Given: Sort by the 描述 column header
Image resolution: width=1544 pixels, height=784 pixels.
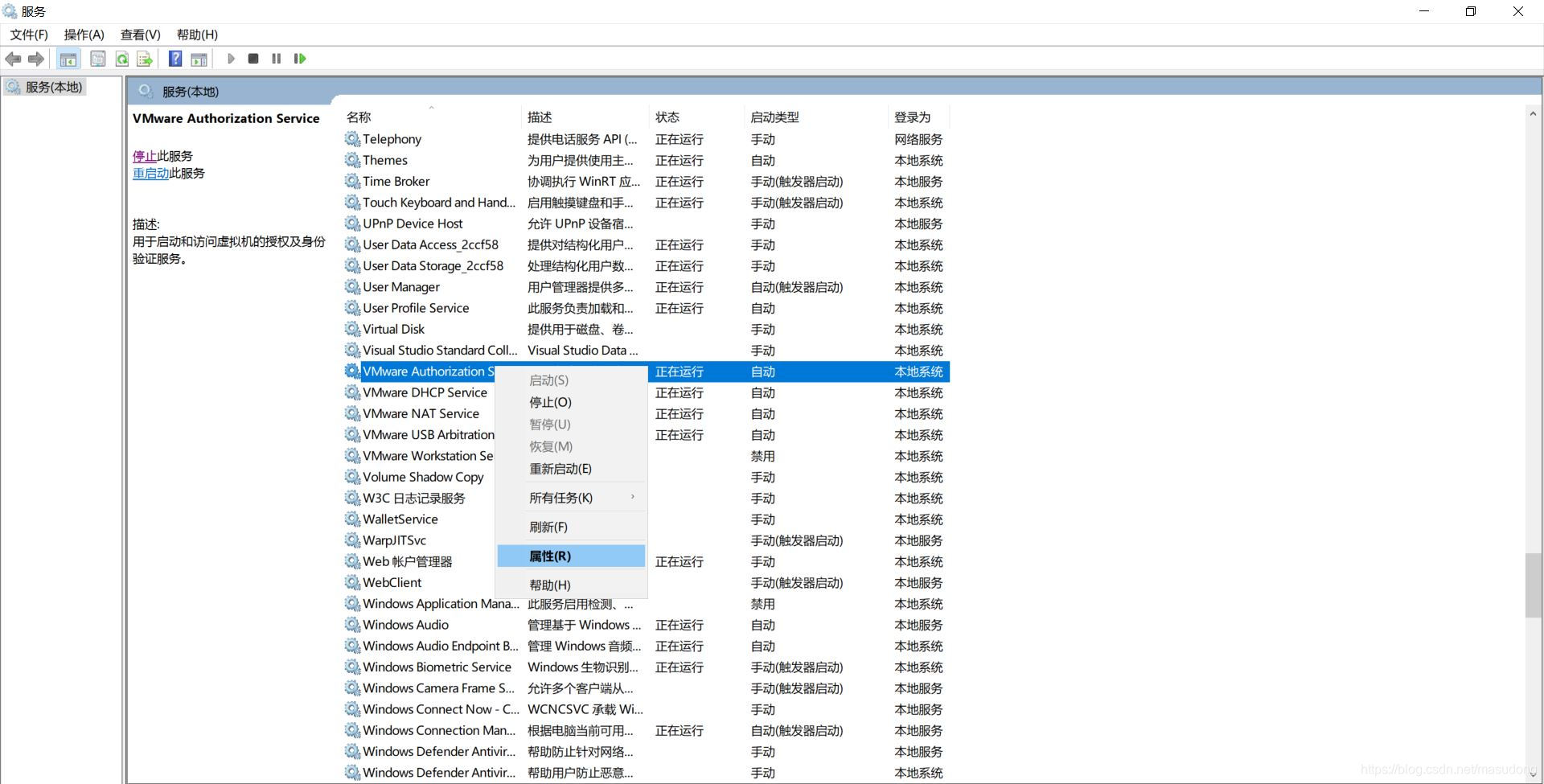Looking at the screenshot, I should [585, 117].
